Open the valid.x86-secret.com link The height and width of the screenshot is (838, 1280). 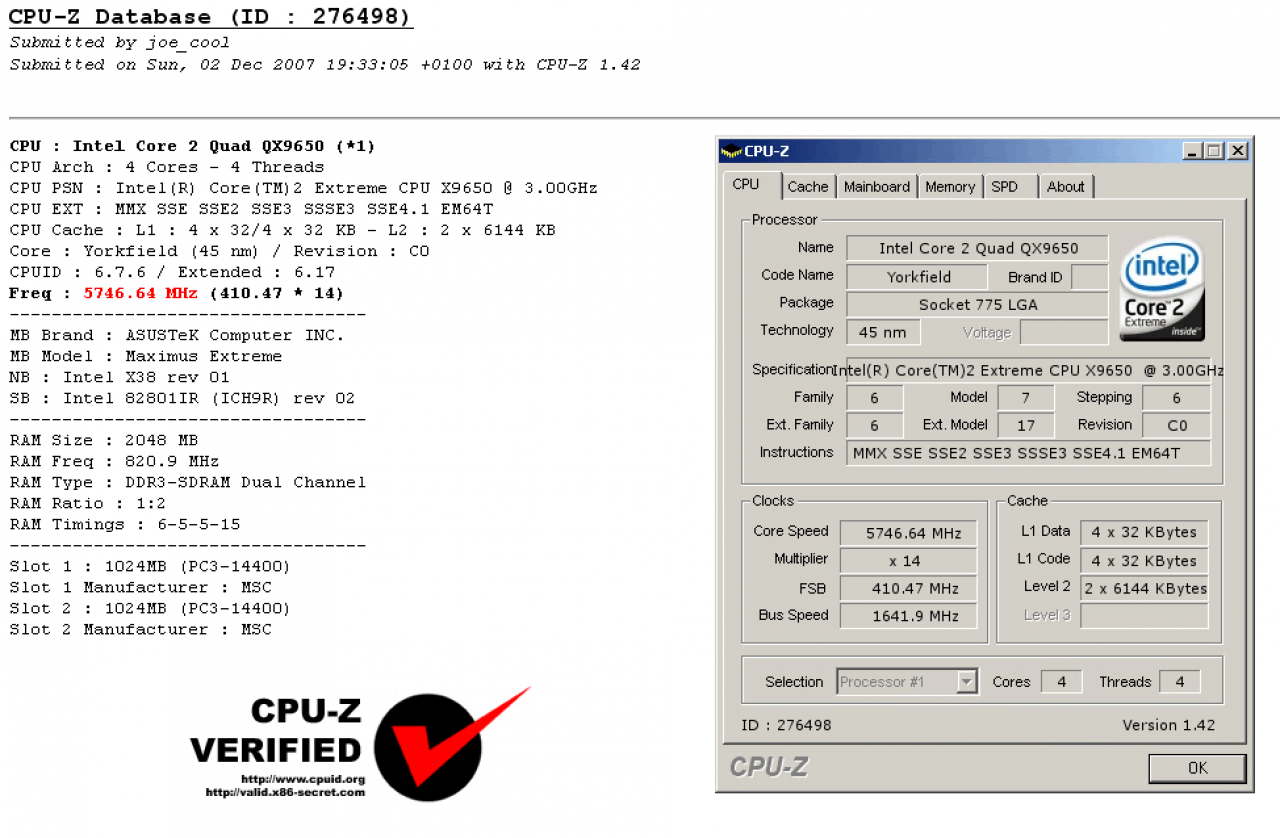285,792
